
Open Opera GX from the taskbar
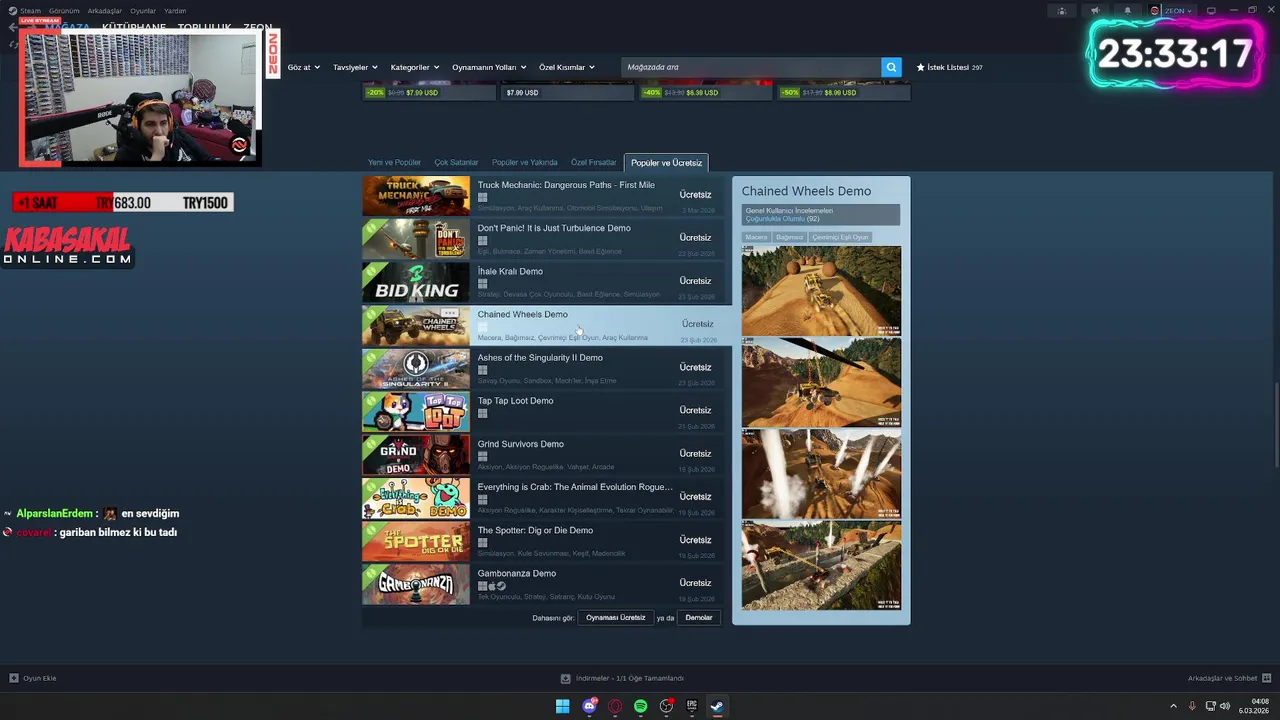tap(615, 706)
